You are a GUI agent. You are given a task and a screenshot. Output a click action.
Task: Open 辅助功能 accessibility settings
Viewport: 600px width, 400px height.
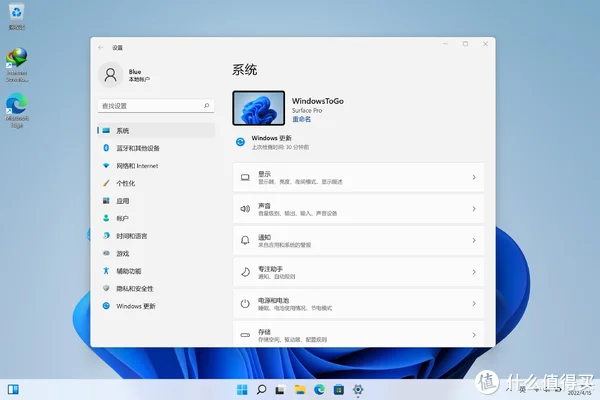156,271
